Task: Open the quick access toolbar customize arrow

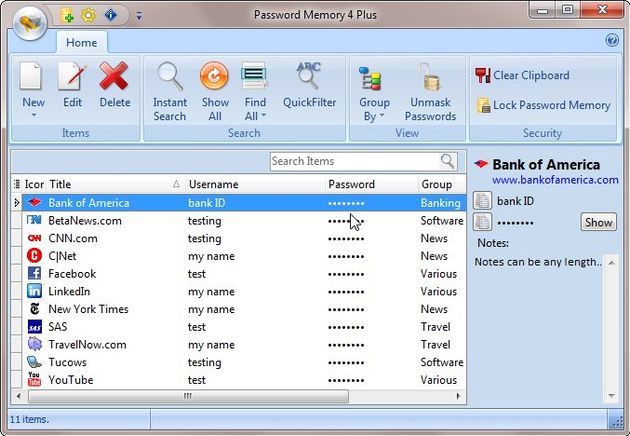Action: (139, 15)
